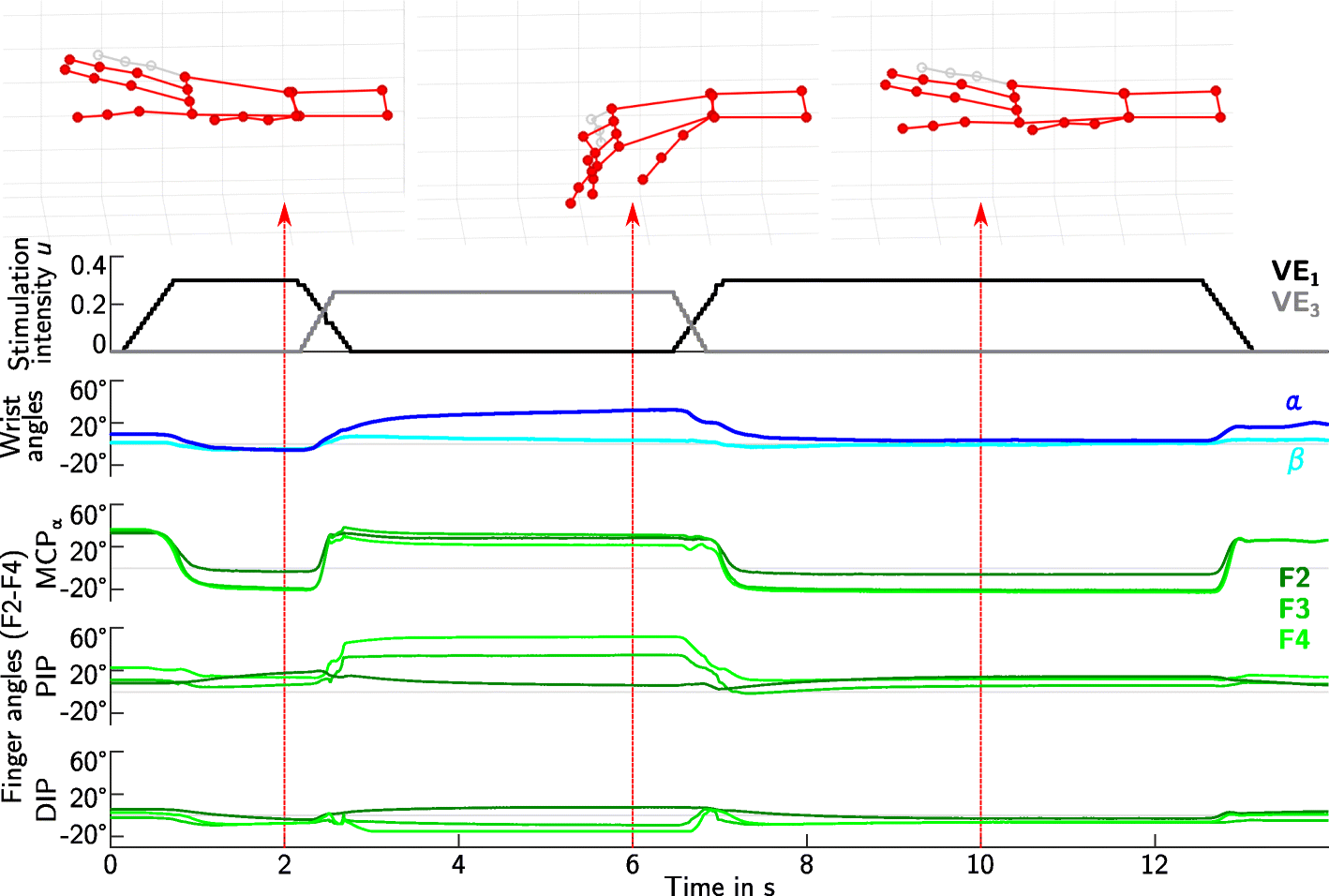Click the 0.2 tick on stimulation intensity axis
The image size is (1329, 896).
[88, 305]
